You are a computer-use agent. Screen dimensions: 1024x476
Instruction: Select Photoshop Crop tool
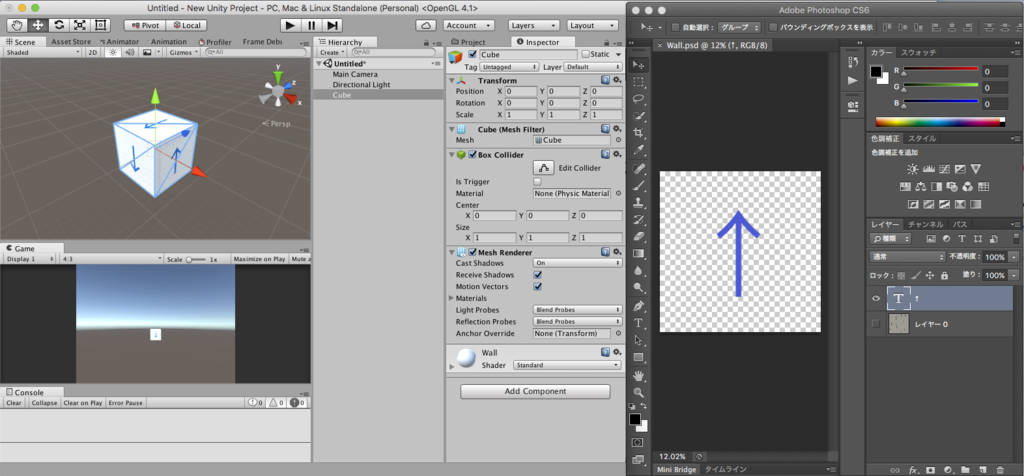click(x=639, y=133)
